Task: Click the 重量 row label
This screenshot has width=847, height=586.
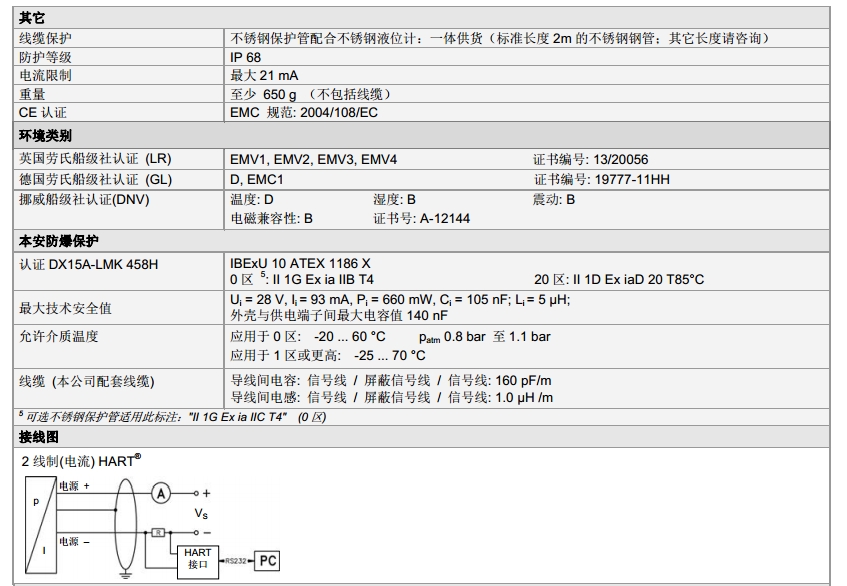Action: (x=32, y=95)
